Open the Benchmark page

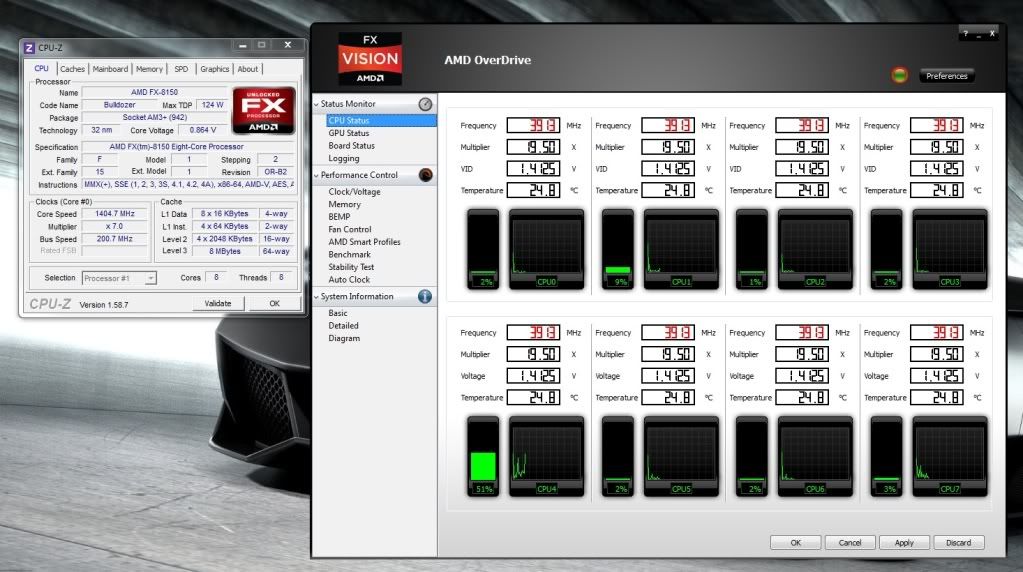349,254
